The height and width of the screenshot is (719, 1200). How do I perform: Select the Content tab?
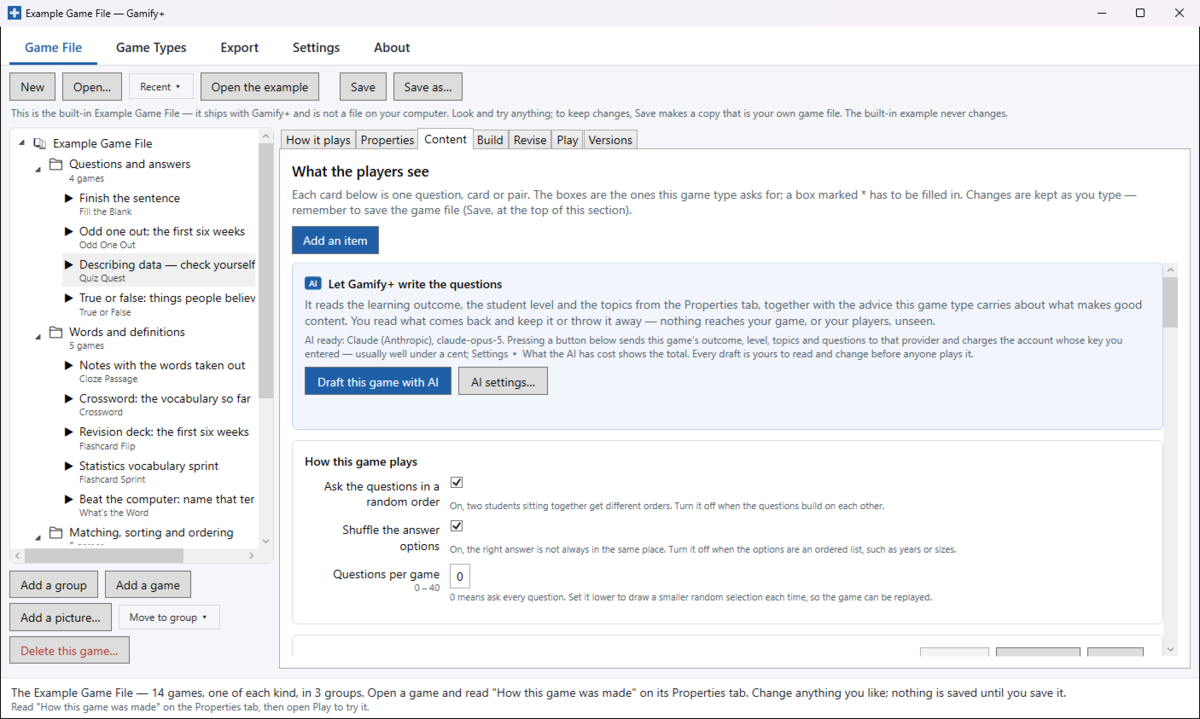445,139
